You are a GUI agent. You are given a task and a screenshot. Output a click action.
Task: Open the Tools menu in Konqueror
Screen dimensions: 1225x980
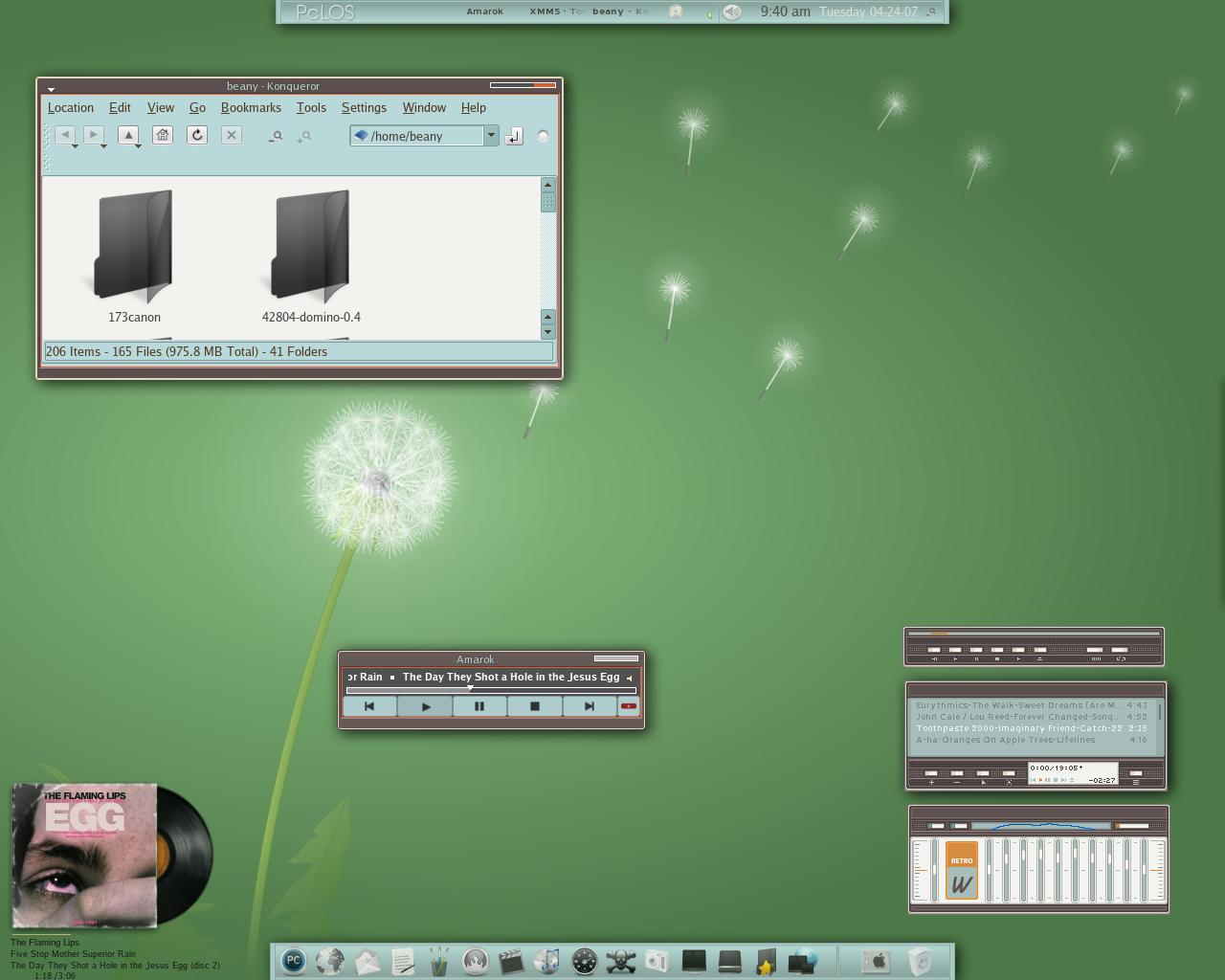pos(311,108)
